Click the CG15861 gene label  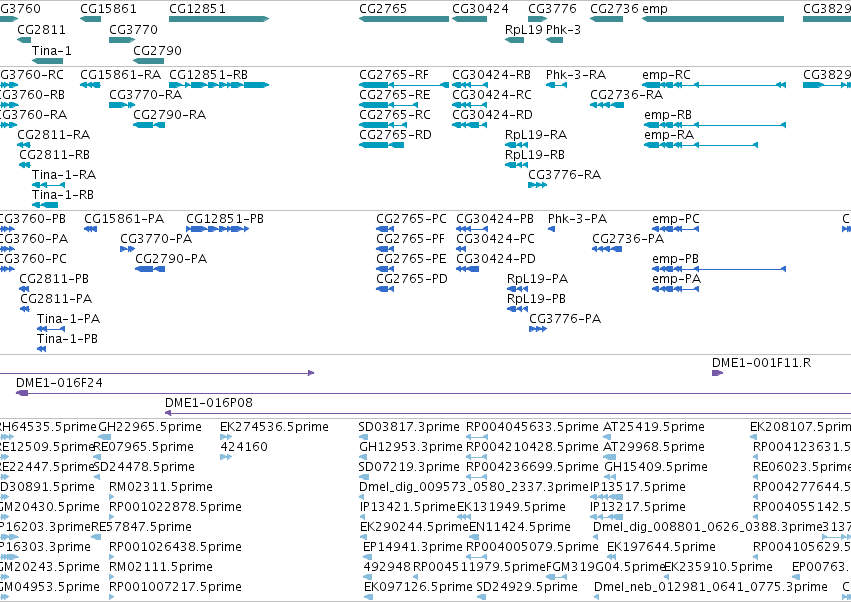point(108,9)
